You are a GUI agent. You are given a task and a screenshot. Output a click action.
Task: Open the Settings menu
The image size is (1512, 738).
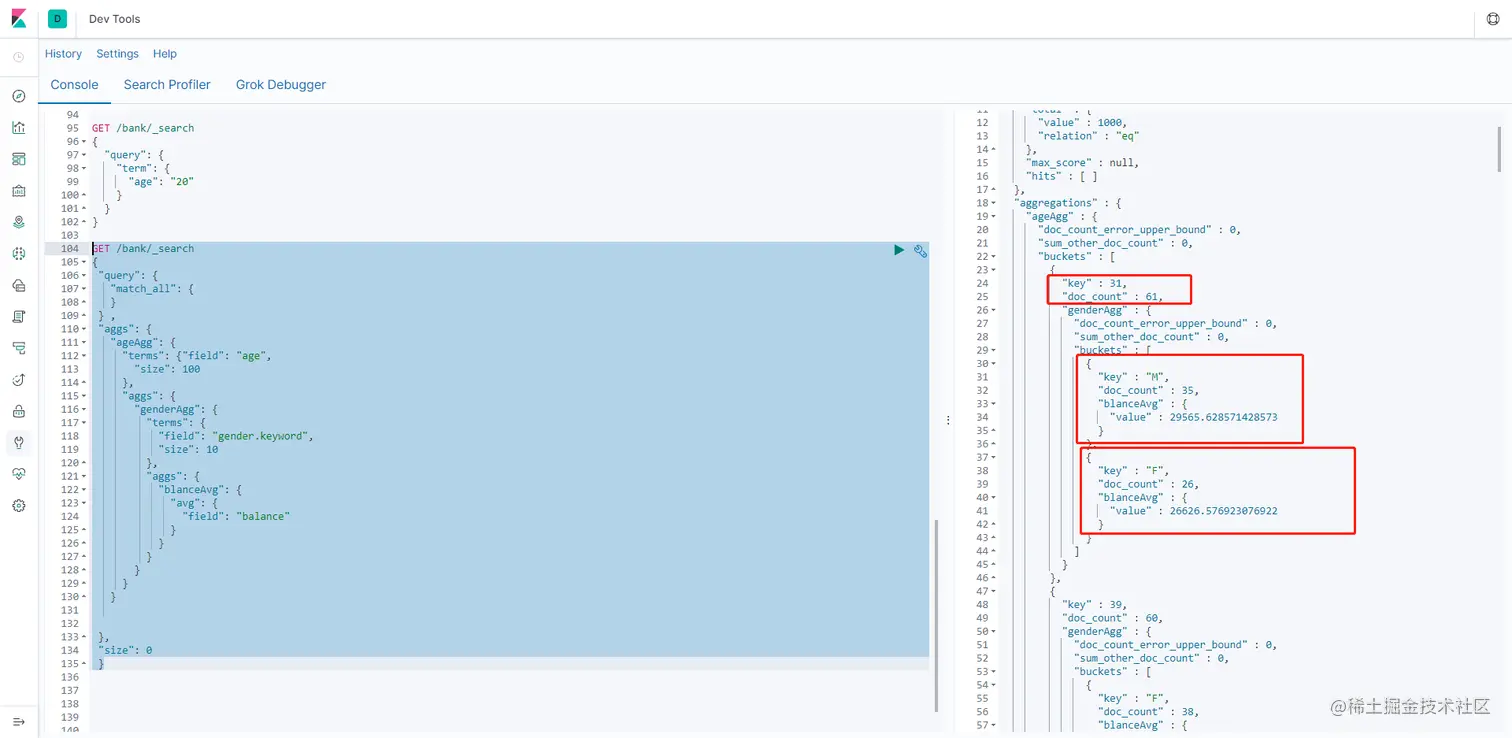[117, 54]
